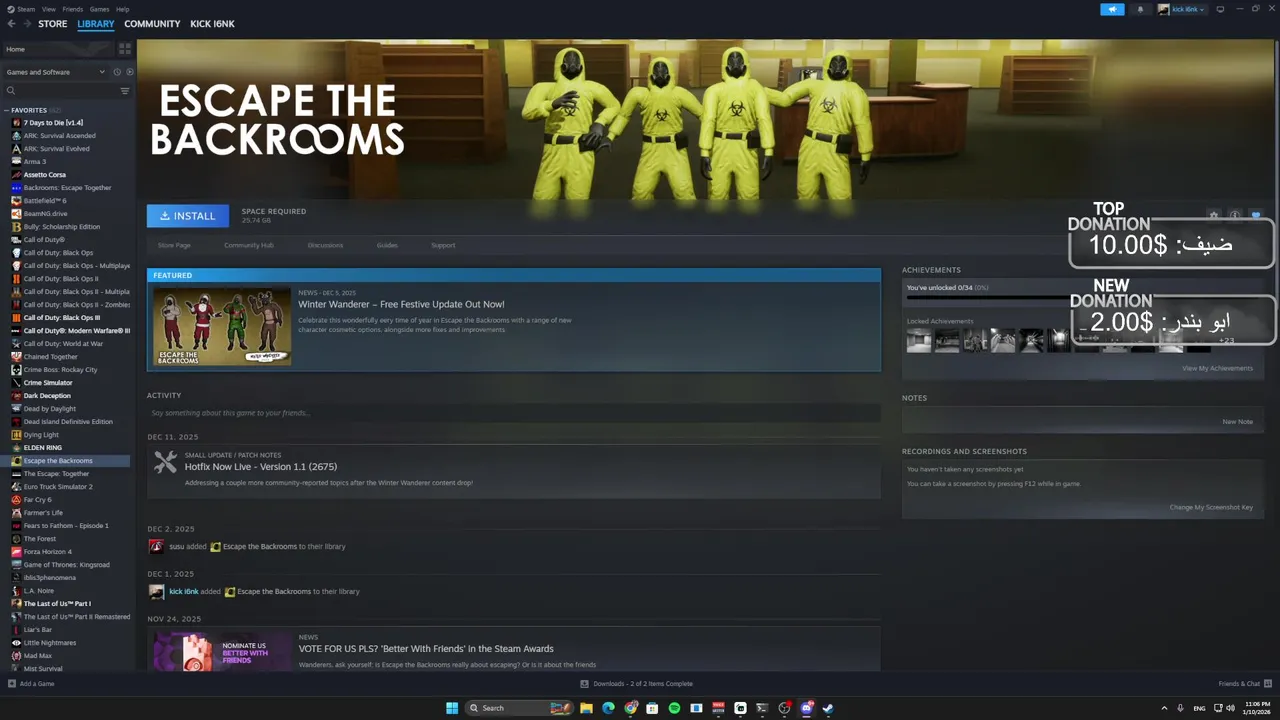The height and width of the screenshot is (720, 1280).
Task: Click the ready-to-play filter icon
Action: pos(129,72)
